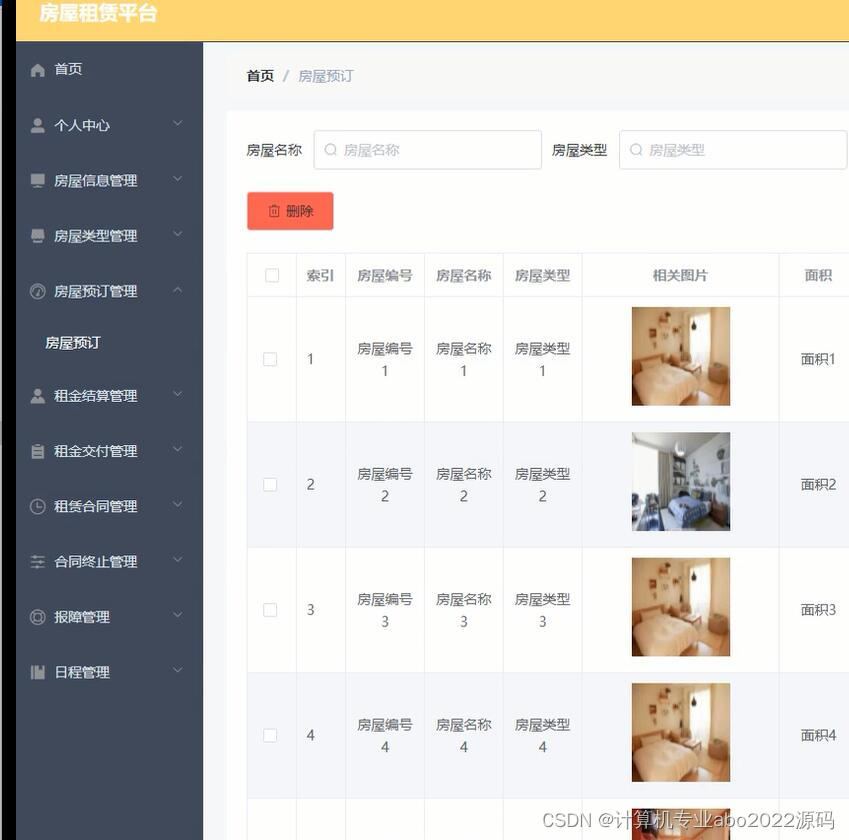Click the 房屋名称 2 cell
849x840 pixels.
click(464, 484)
